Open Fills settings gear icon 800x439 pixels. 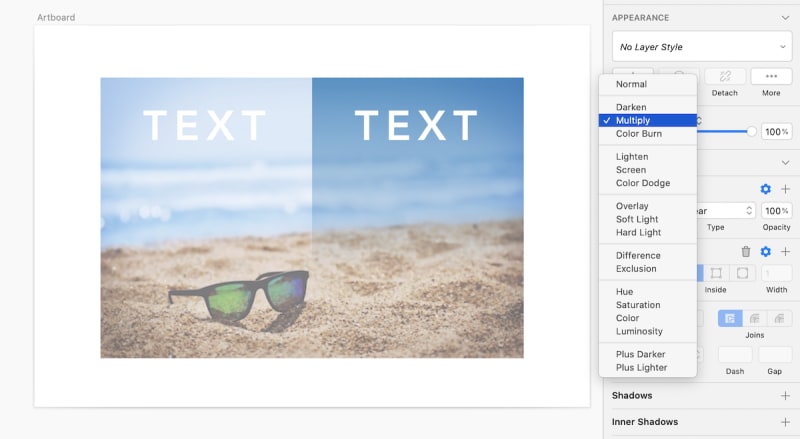pos(765,189)
